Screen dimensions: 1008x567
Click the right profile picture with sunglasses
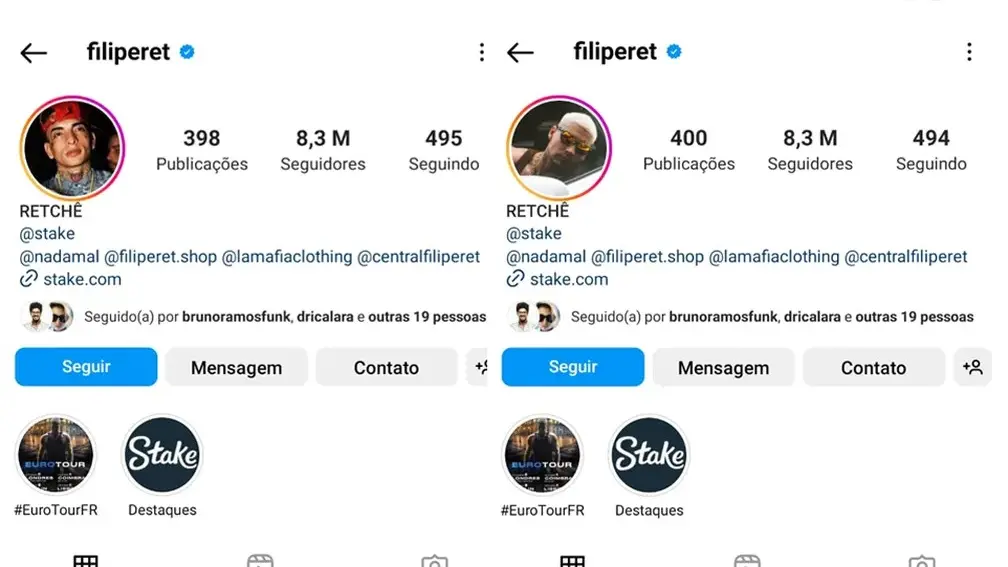pyautogui.click(x=559, y=148)
